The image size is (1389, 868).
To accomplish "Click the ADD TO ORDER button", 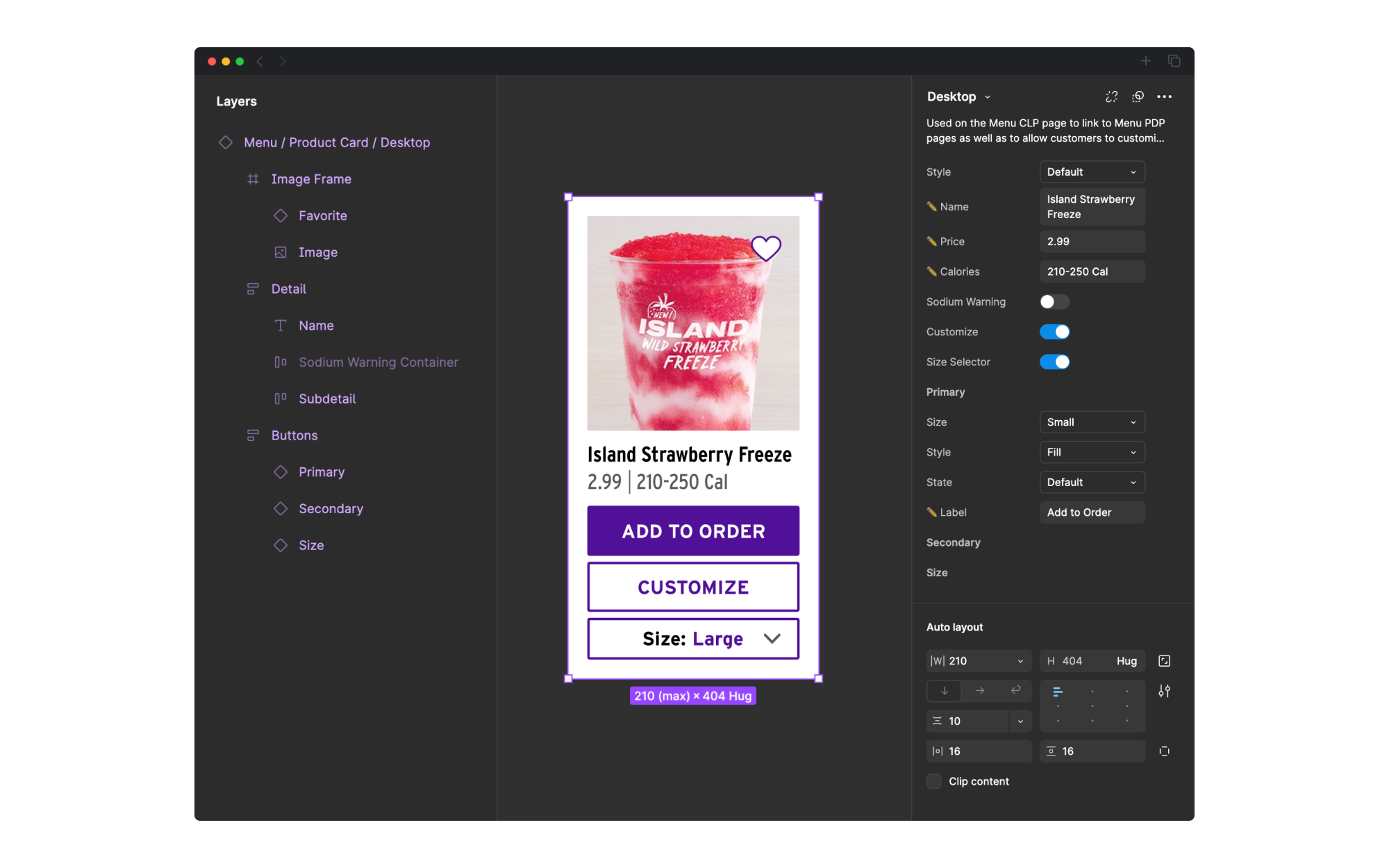I will pyautogui.click(x=693, y=531).
